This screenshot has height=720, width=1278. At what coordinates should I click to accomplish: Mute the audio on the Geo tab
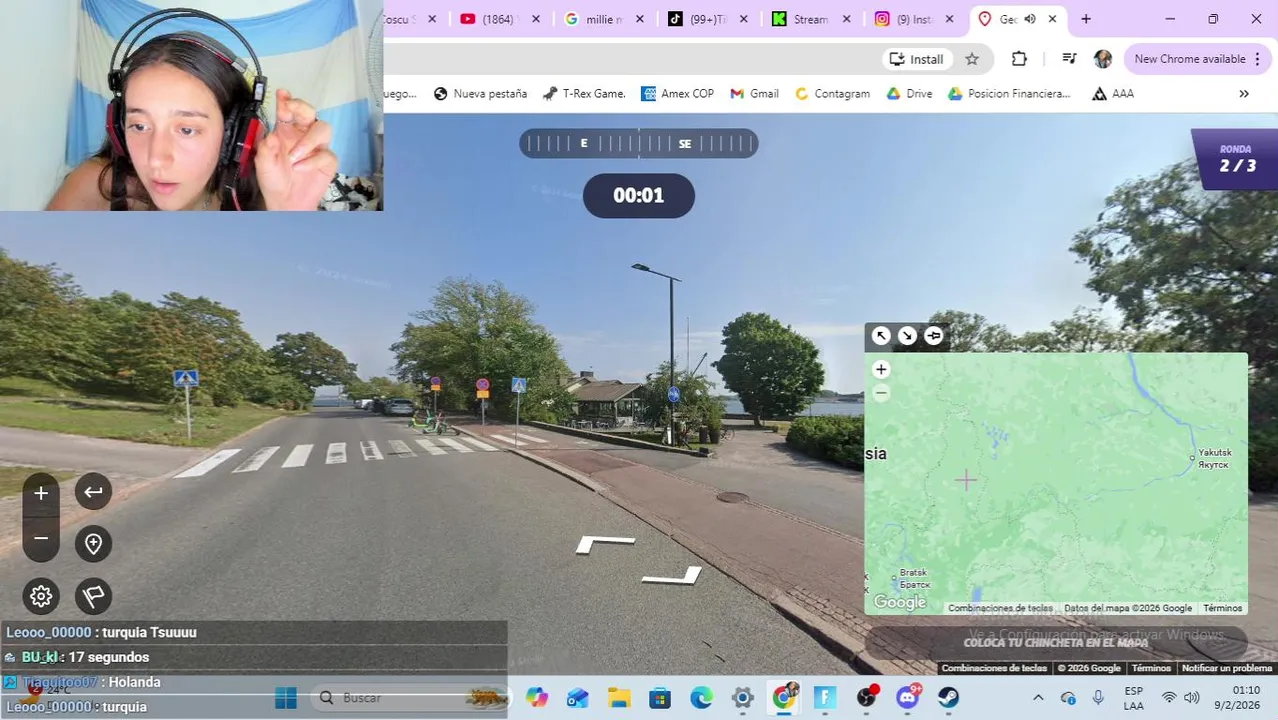(x=1030, y=19)
